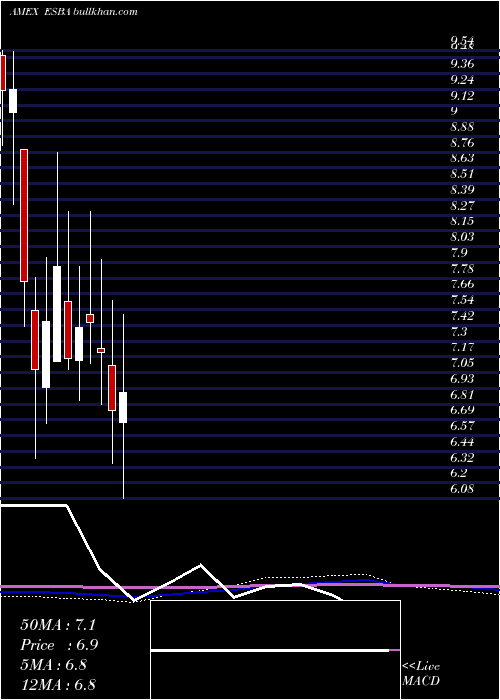Select the 6.32 price axis label
This screenshot has width=500, height=700.
click(x=462, y=458)
